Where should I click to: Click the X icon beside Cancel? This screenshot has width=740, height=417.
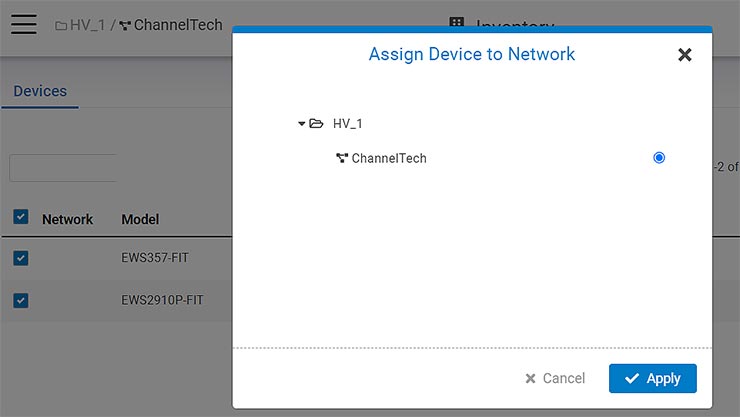coord(531,378)
